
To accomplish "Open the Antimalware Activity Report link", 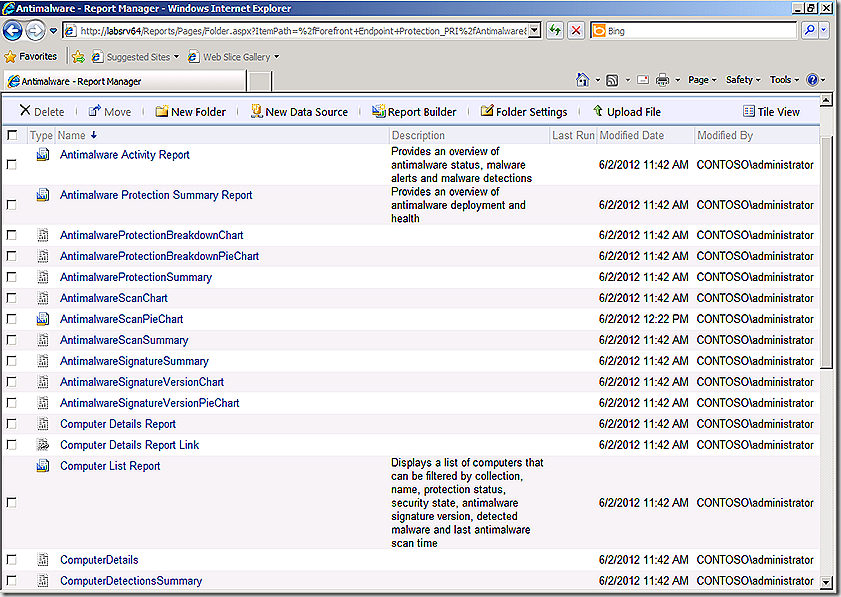I will coord(124,155).
